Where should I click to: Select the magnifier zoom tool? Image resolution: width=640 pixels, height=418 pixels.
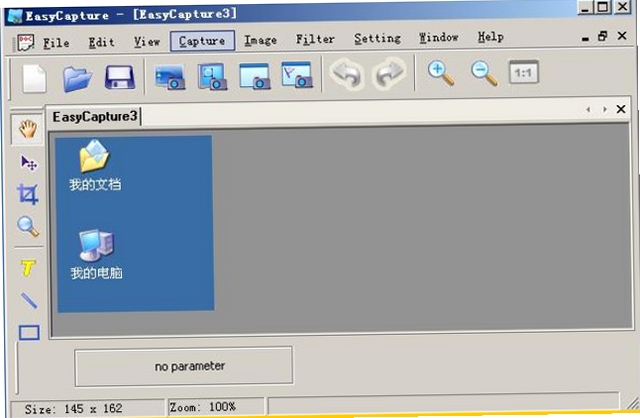[28, 227]
